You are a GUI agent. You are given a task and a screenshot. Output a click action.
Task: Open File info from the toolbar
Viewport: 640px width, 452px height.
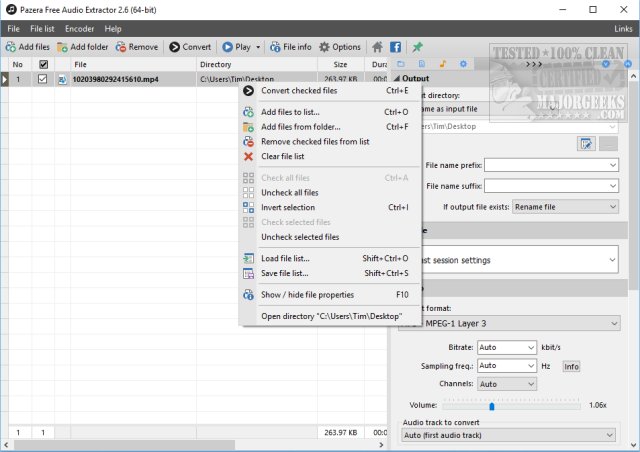(x=275, y=47)
